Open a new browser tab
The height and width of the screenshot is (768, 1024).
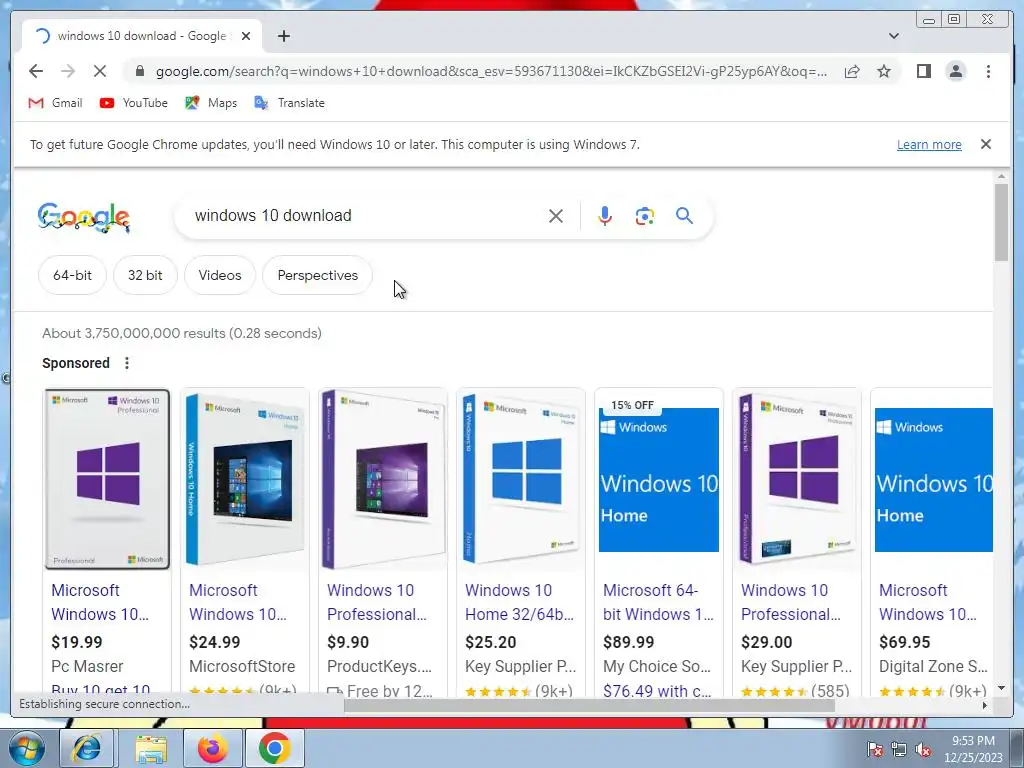(x=283, y=36)
